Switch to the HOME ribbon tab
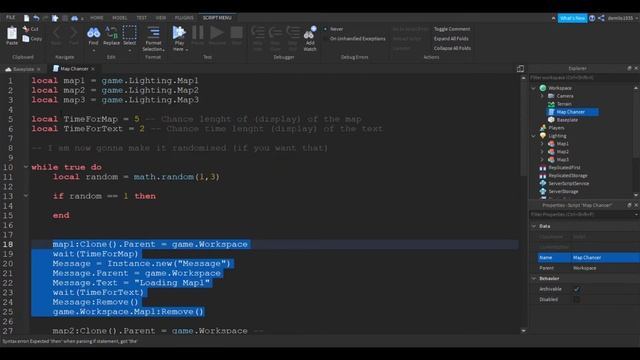This screenshot has width=640, height=360. 97,18
